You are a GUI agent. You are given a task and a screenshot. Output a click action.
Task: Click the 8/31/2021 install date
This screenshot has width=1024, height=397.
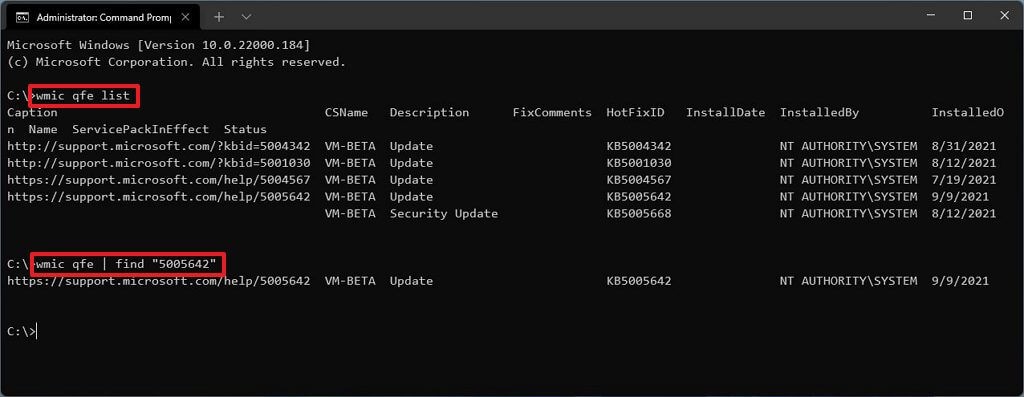964,146
